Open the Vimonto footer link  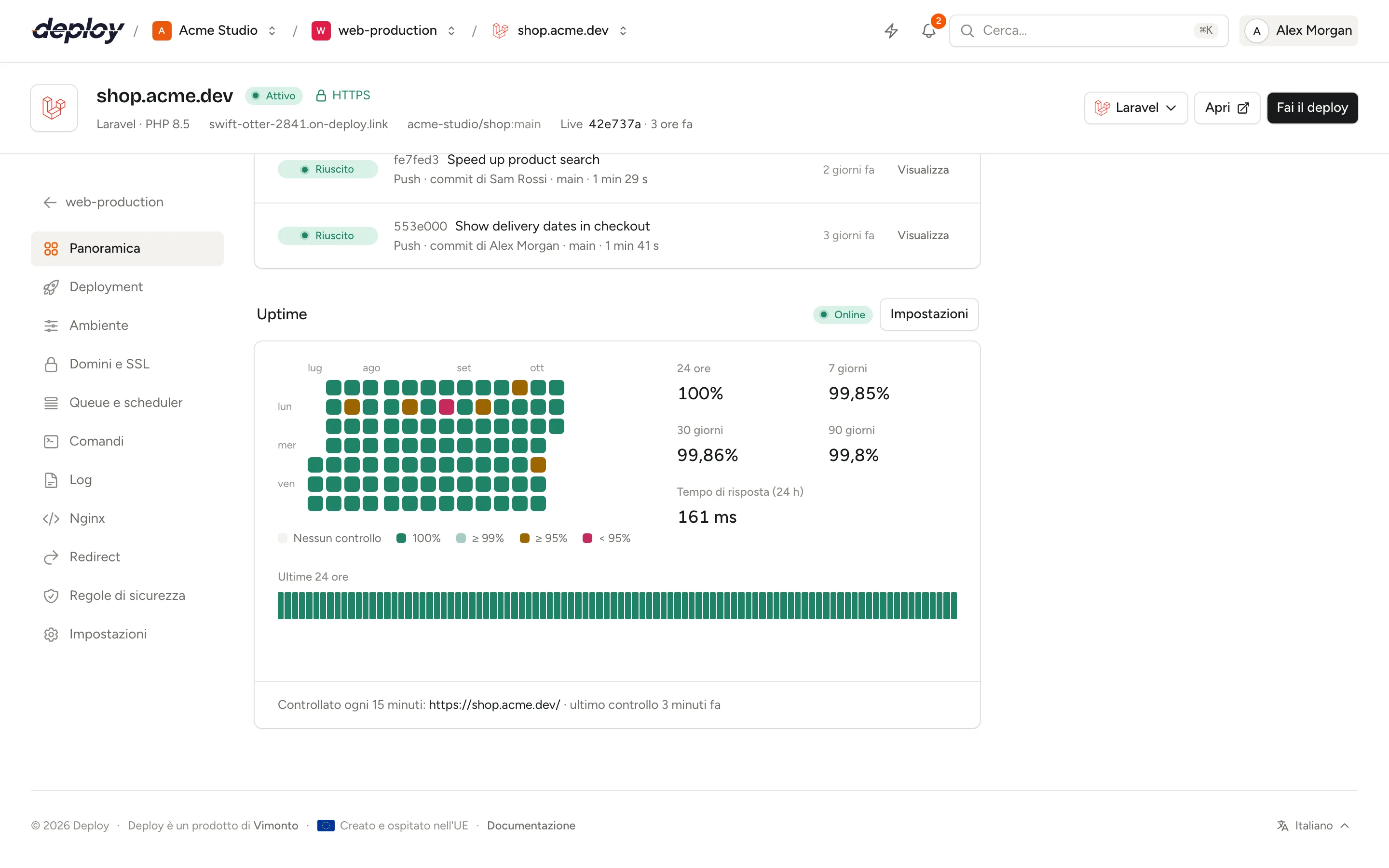coord(275,826)
